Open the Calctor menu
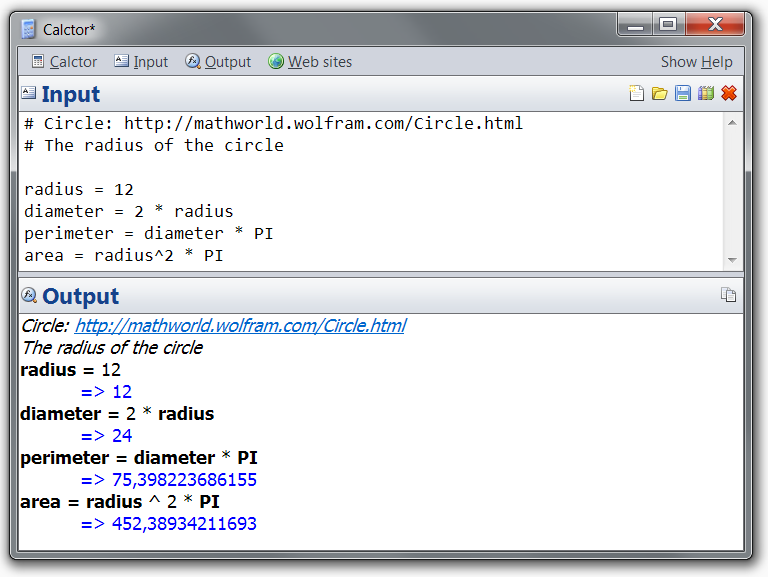The image size is (768, 577). pyautogui.click(x=65, y=62)
